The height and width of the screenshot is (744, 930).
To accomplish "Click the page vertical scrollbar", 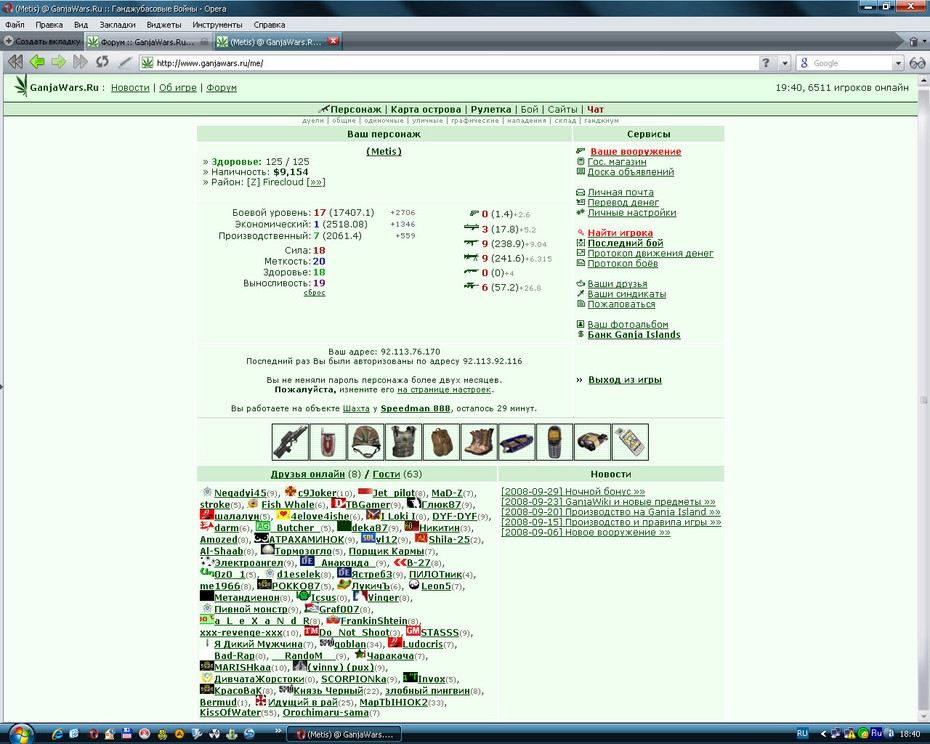I will [923, 400].
